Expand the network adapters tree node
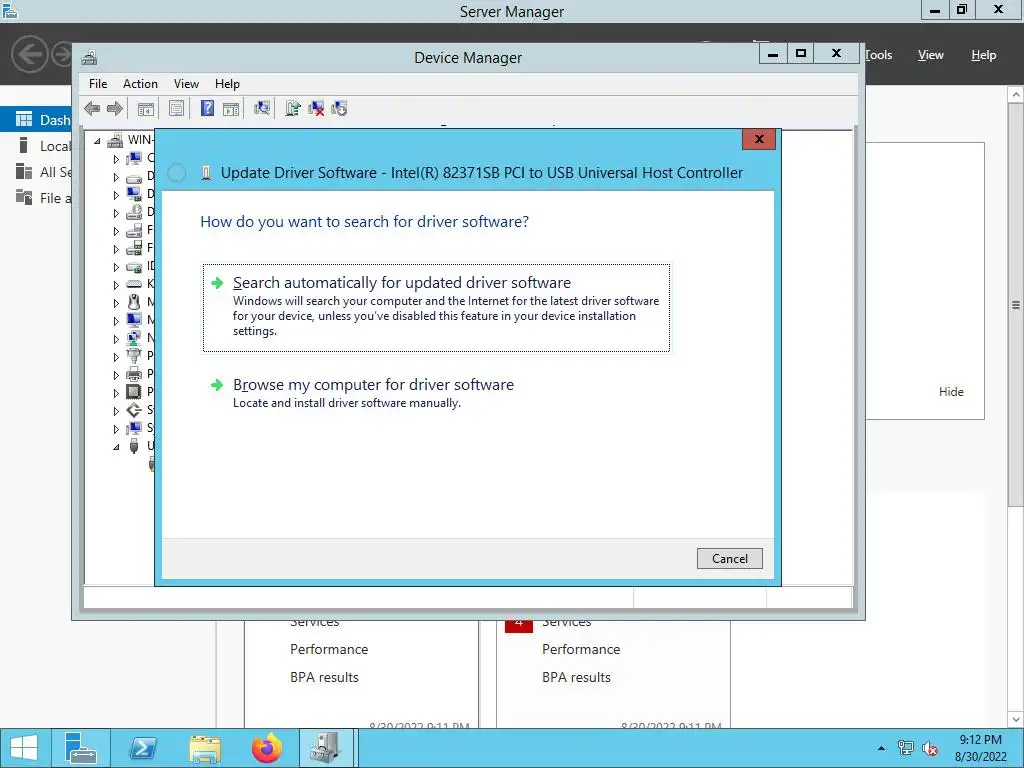 point(116,339)
